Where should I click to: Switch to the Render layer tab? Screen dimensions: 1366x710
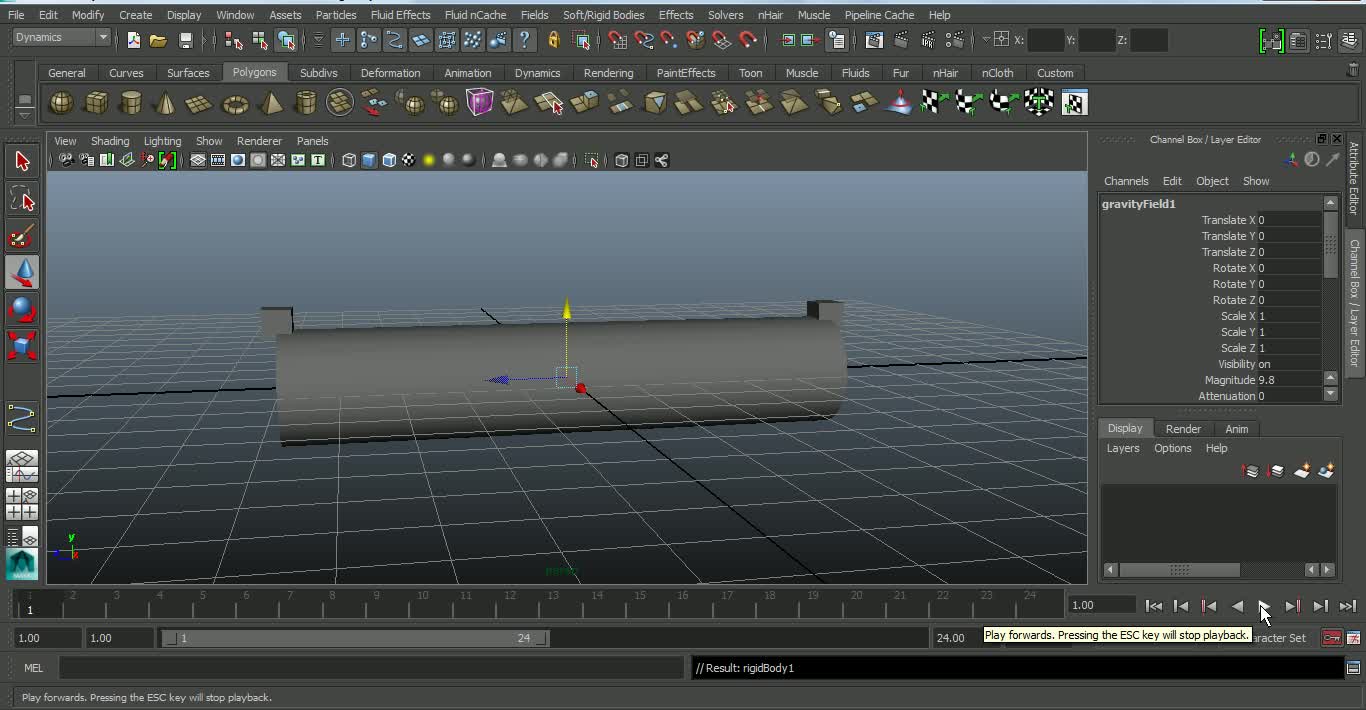point(1183,429)
